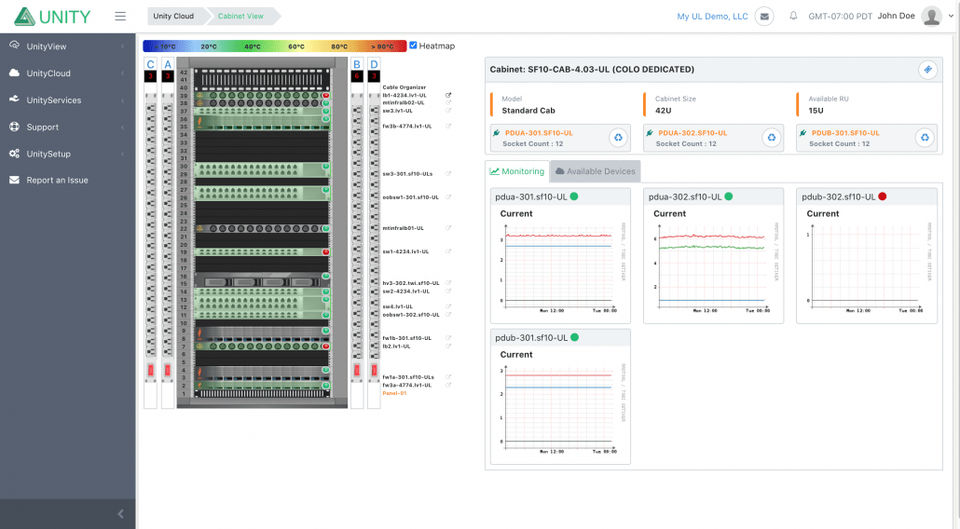Image resolution: width=960 pixels, height=529 pixels.
Task: Switch to the Available Devices tab
Action: tap(594, 171)
